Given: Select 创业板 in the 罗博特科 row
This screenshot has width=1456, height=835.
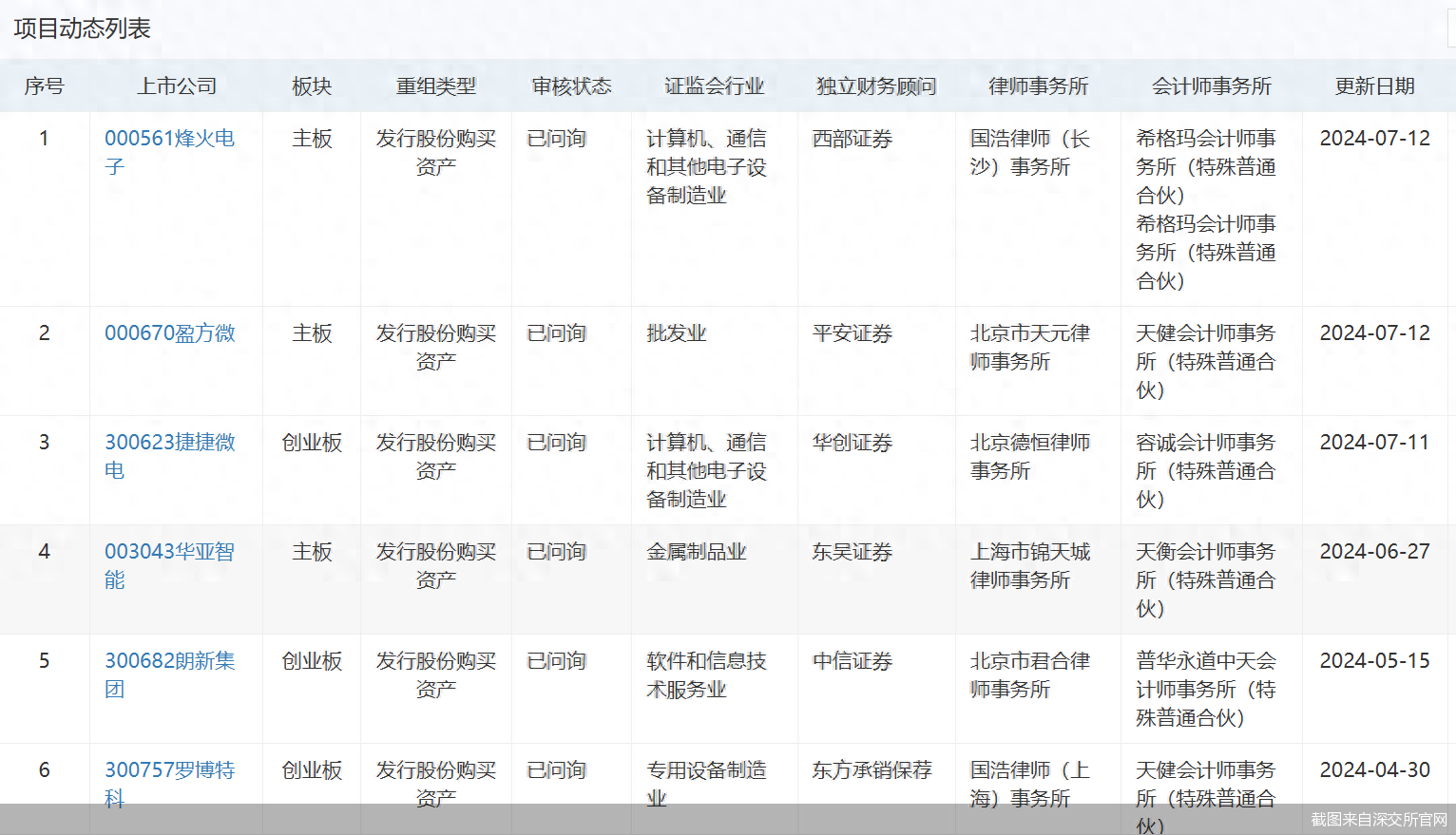Looking at the screenshot, I should 312,770.
